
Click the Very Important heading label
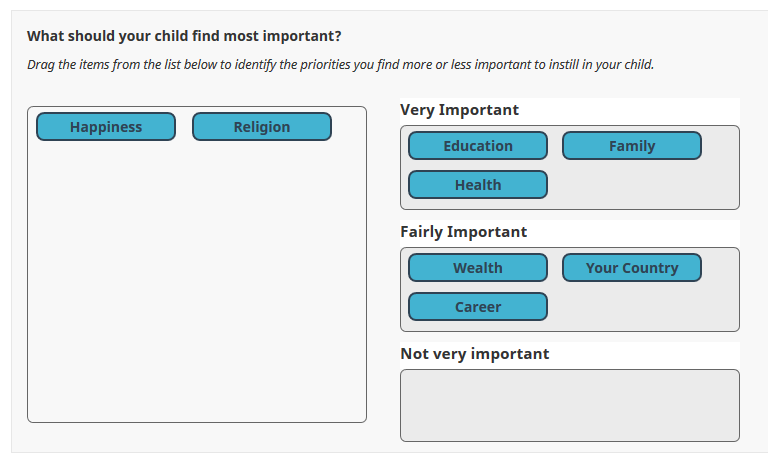click(x=459, y=110)
